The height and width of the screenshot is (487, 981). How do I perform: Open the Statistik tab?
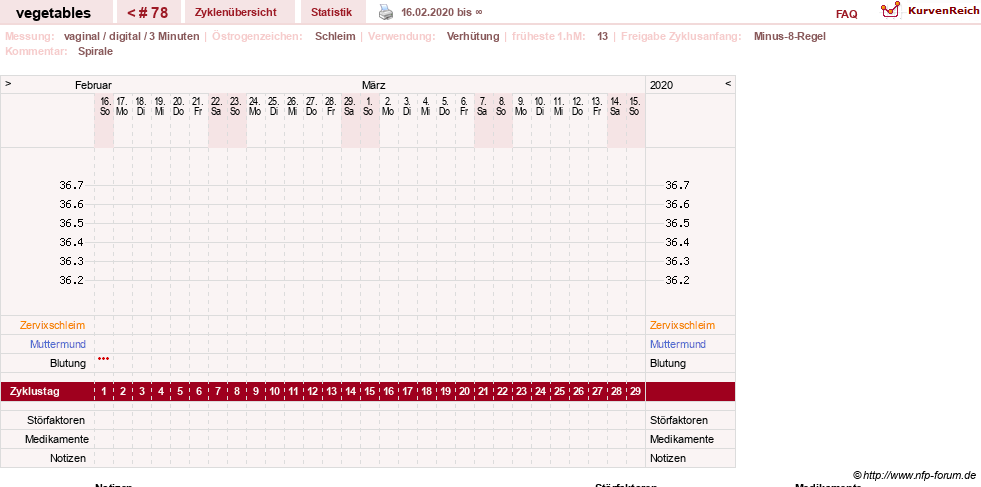(331, 13)
